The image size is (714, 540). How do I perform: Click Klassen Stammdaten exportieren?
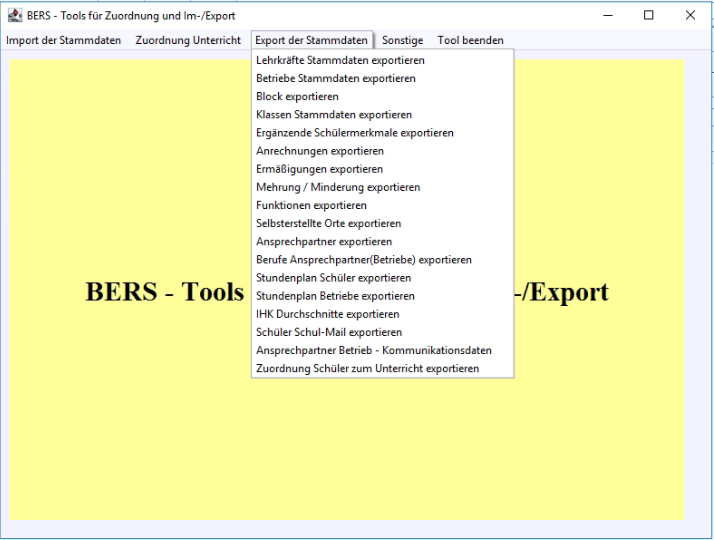point(334,115)
